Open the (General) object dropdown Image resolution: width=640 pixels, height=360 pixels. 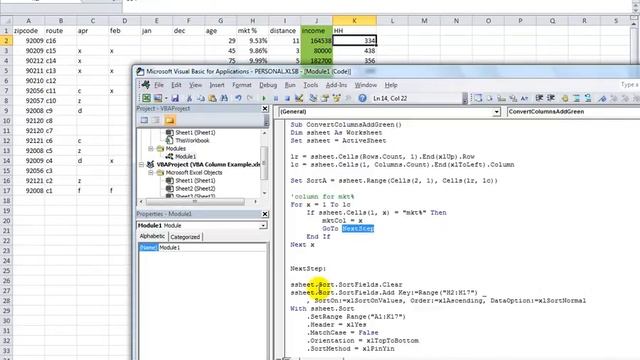click(496, 111)
